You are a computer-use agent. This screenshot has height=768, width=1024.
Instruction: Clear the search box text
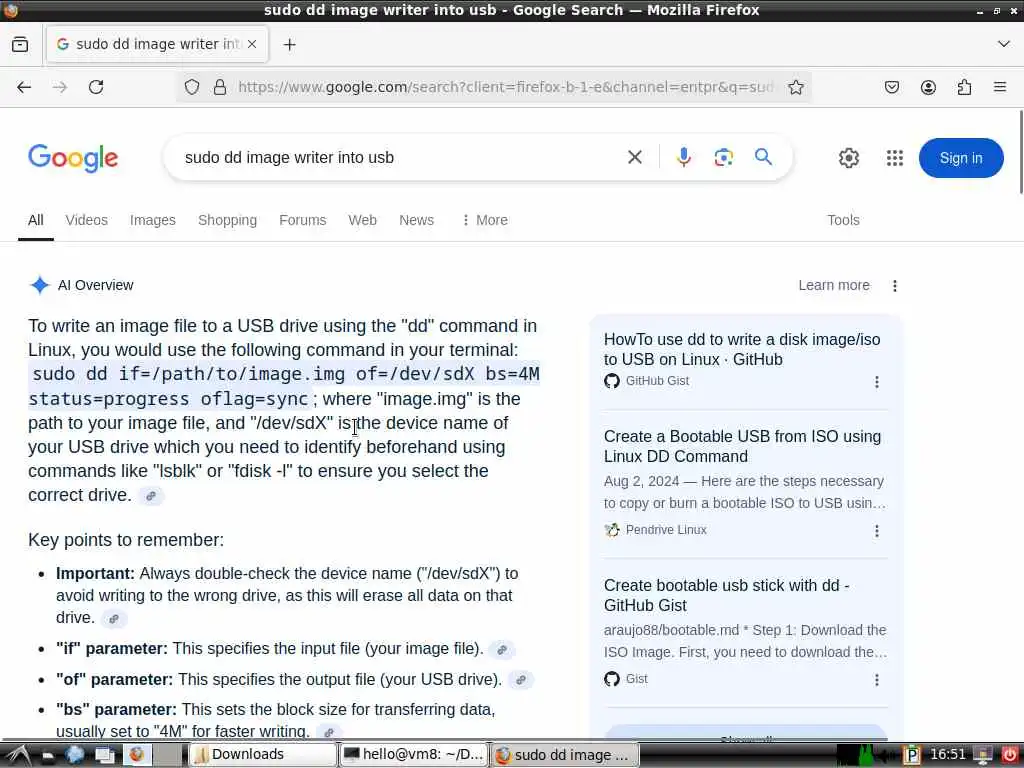click(635, 157)
